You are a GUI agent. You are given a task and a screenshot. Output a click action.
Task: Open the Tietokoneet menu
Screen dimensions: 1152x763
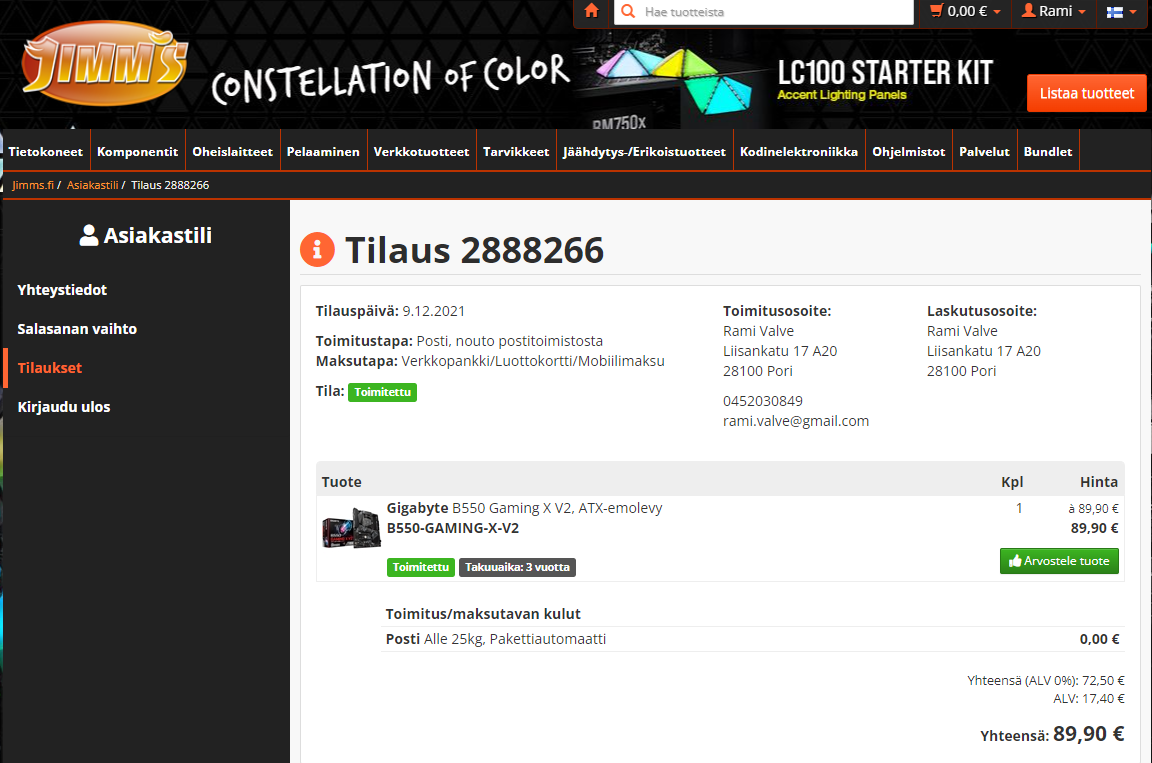click(46, 151)
